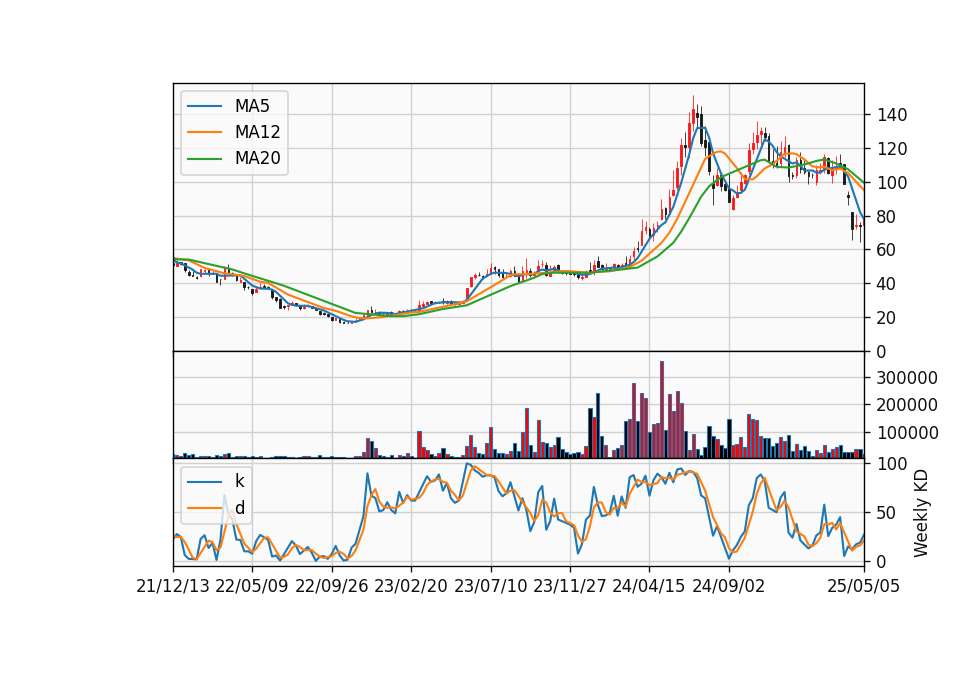Click the 25/05/05 date tick label

(864, 586)
